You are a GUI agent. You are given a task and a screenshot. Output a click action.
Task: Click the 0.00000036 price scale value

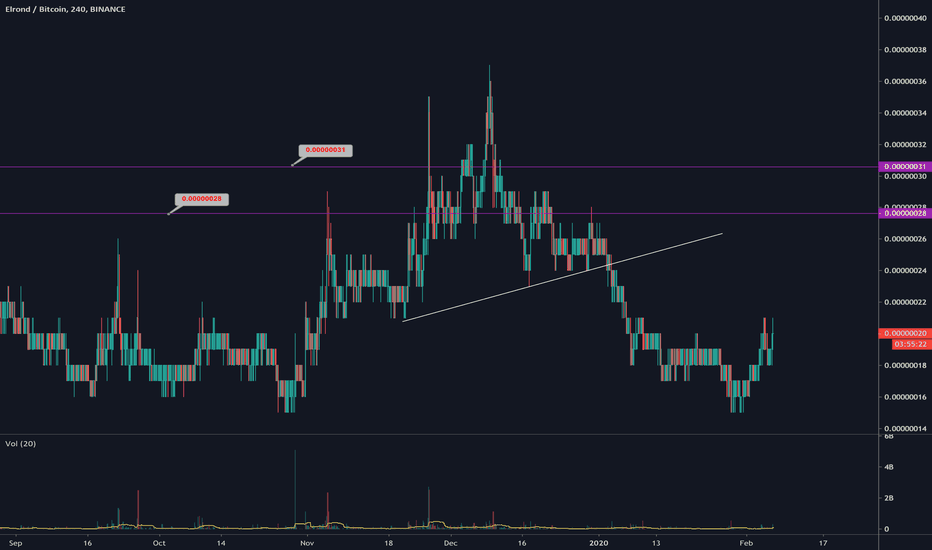click(x=905, y=81)
